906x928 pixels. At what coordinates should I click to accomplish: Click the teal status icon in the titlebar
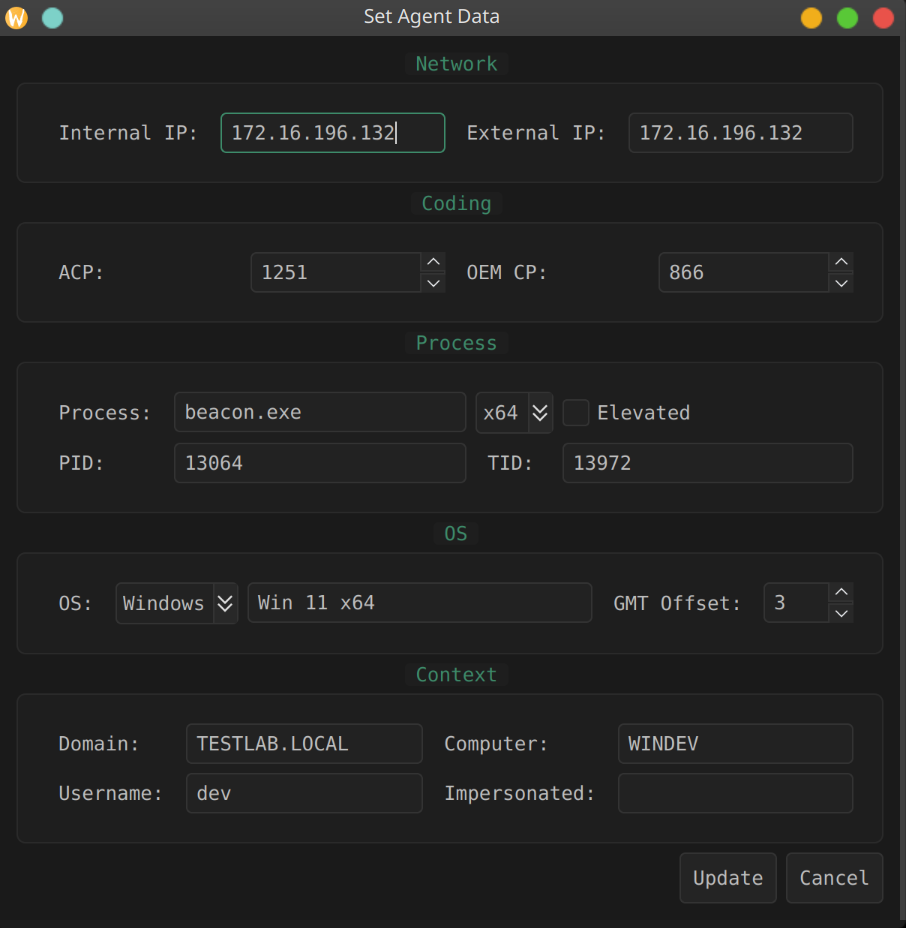tap(52, 17)
